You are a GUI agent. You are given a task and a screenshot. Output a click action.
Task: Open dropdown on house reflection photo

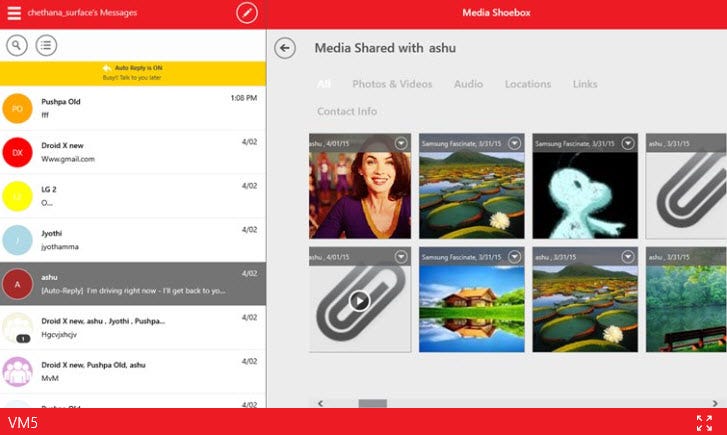click(514, 256)
